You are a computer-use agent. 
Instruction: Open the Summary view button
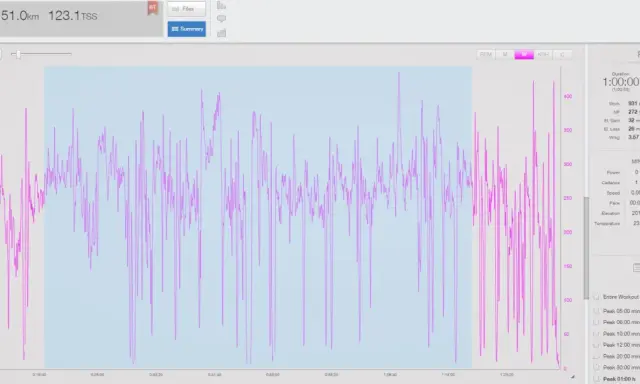click(187, 29)
